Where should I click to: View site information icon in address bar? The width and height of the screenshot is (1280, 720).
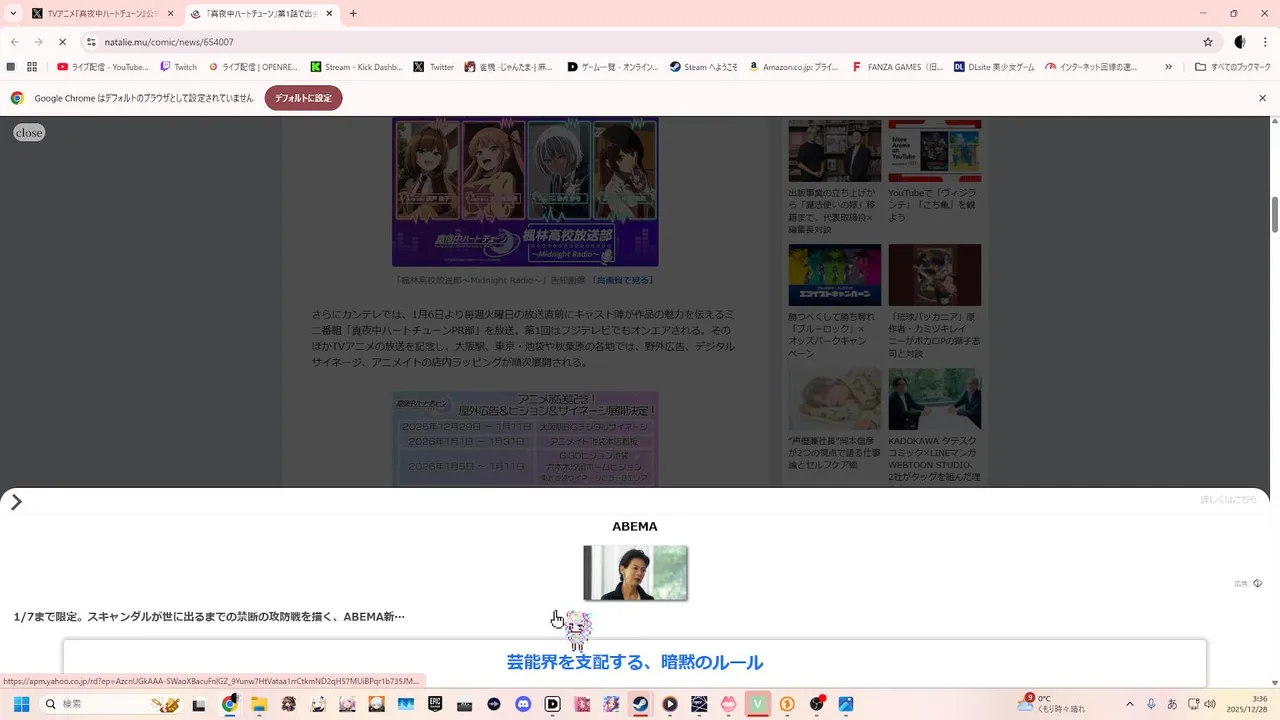[91, 42]
